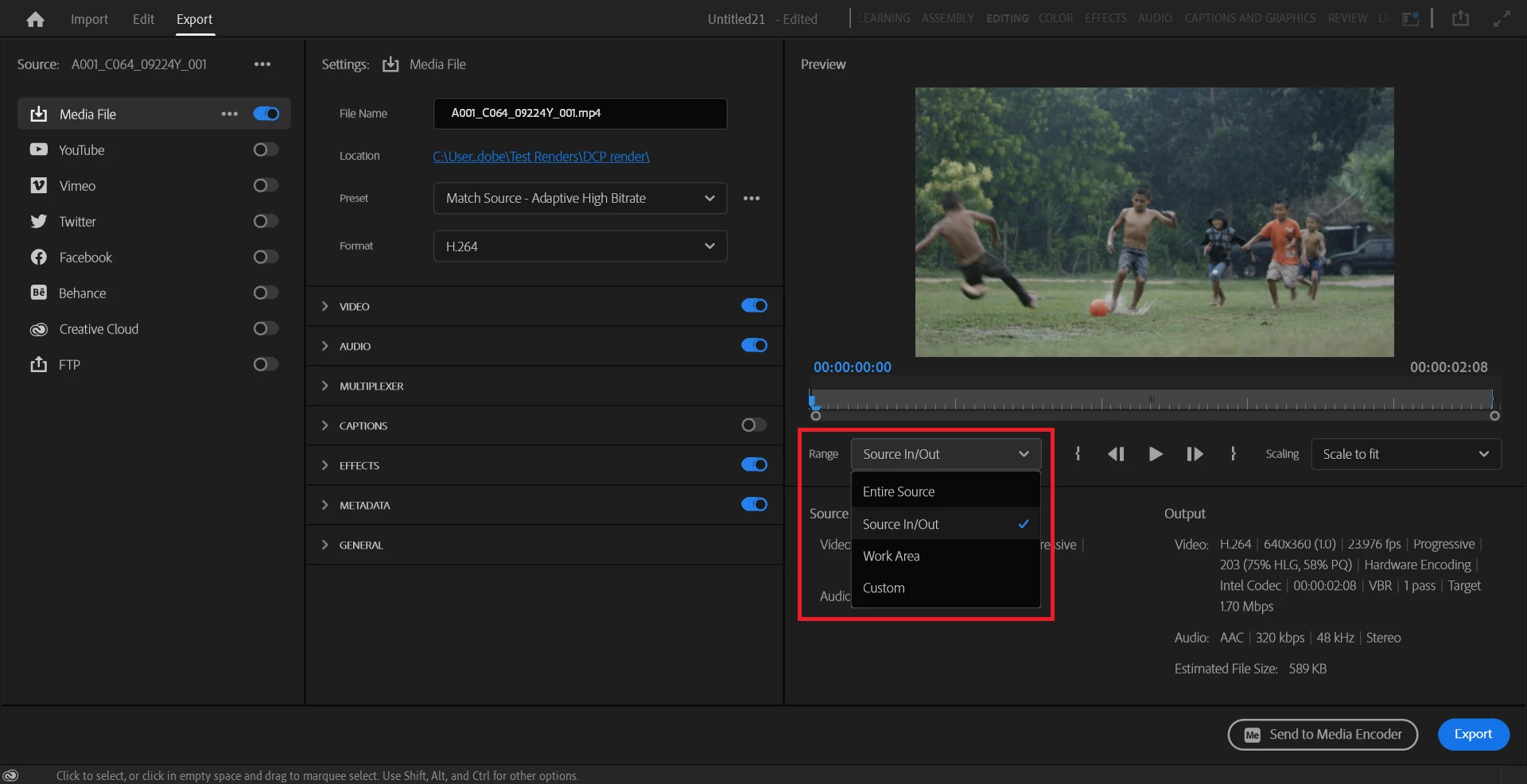
Task: Select the FTP upload icon
Action: pos(38,364)
